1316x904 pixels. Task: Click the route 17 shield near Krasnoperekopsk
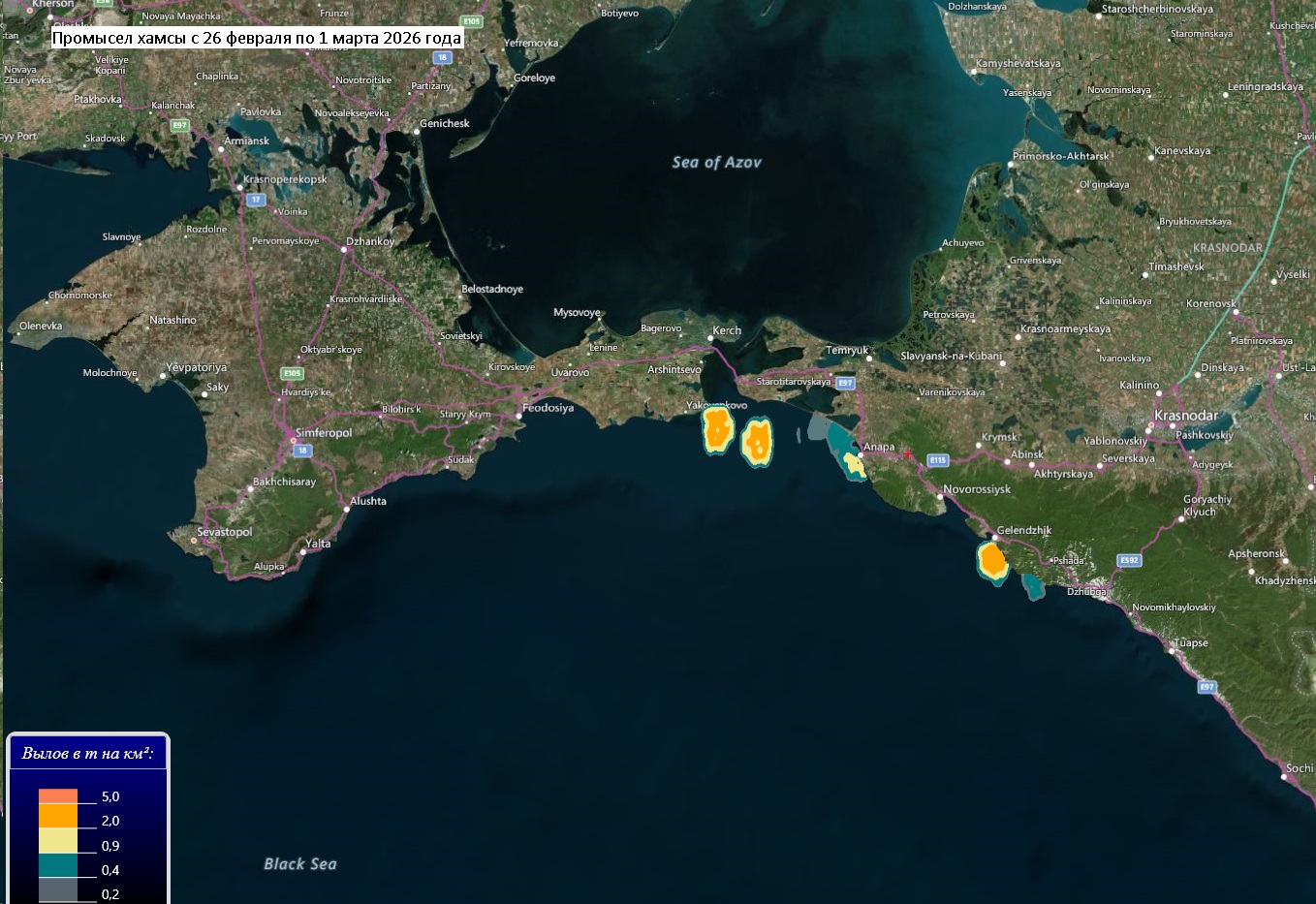(x=256, y=200)
